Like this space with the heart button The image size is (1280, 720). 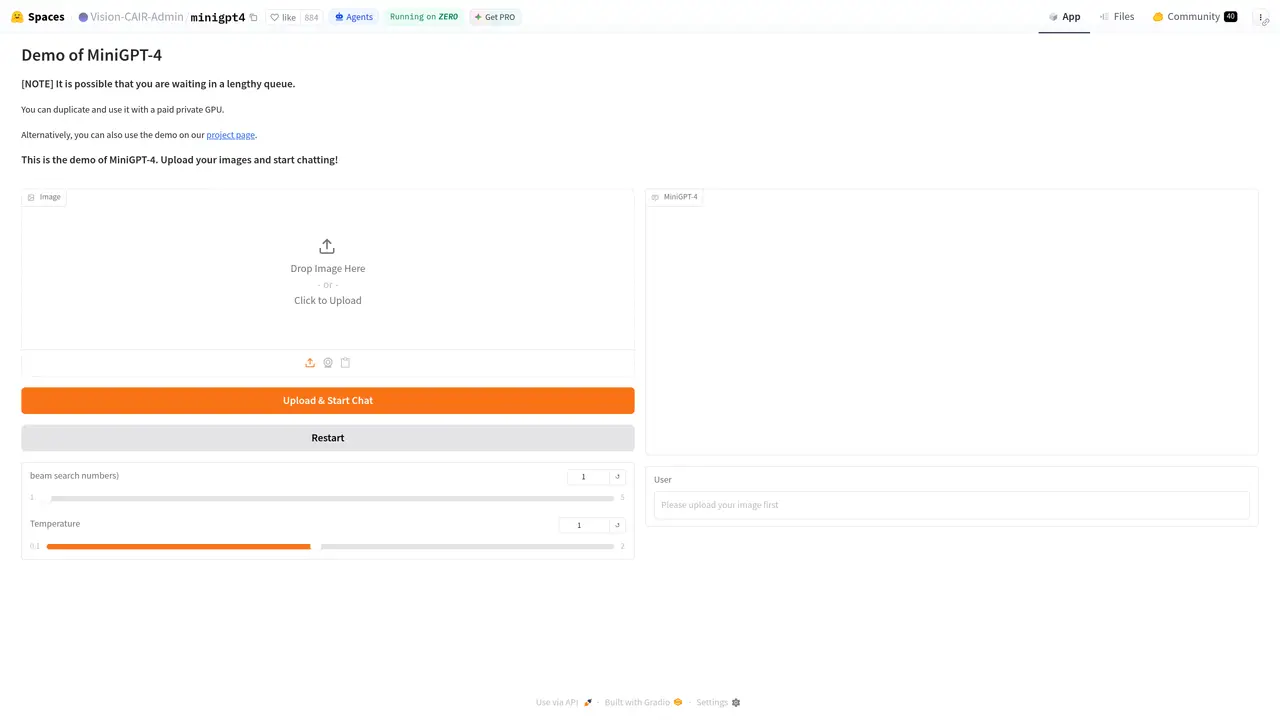click(283, 17)
